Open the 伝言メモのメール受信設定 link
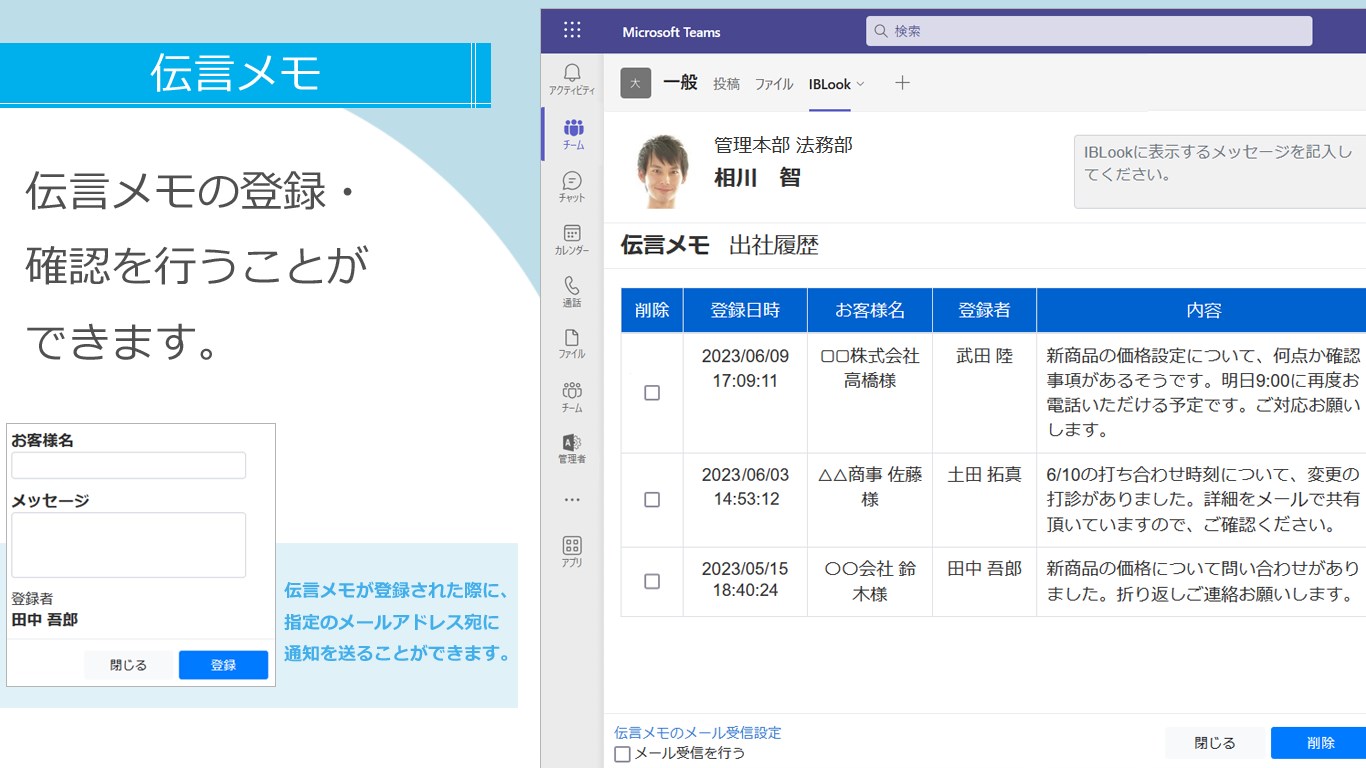 [x=698, y=733]
